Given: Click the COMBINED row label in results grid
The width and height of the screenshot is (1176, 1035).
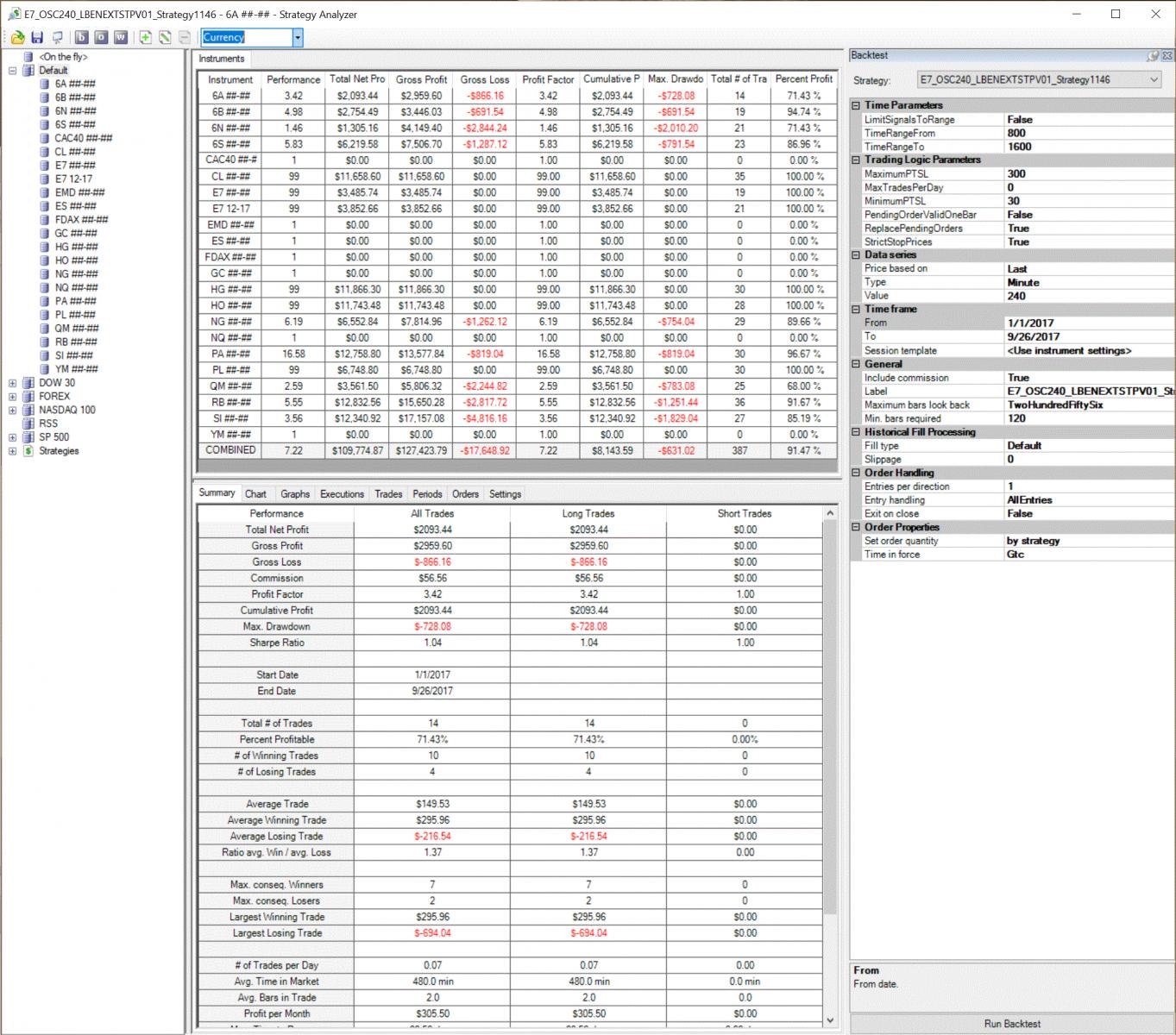Looking at the screenshot, I should tap(230, 450).
